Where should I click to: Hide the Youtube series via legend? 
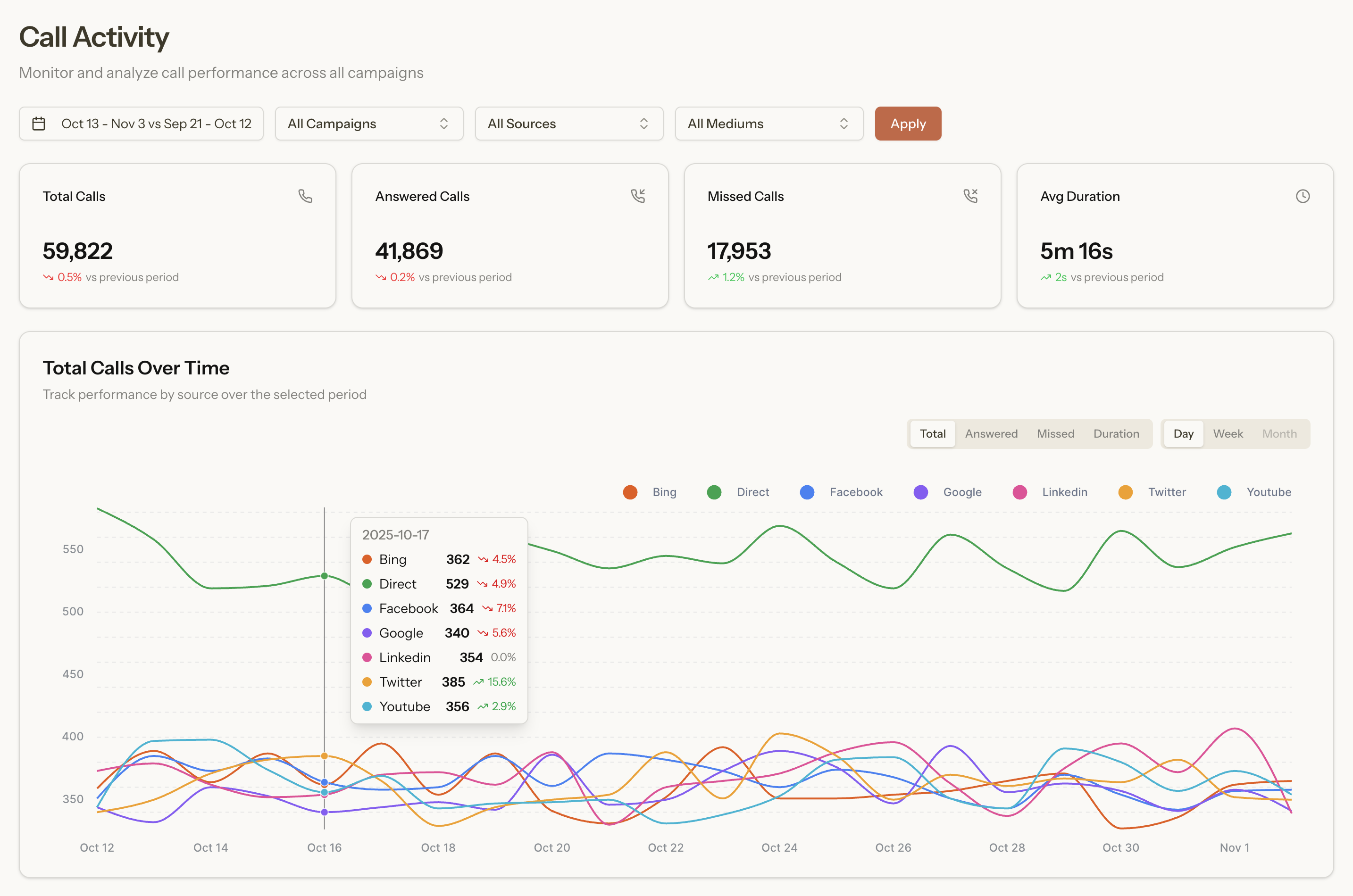1255,492
